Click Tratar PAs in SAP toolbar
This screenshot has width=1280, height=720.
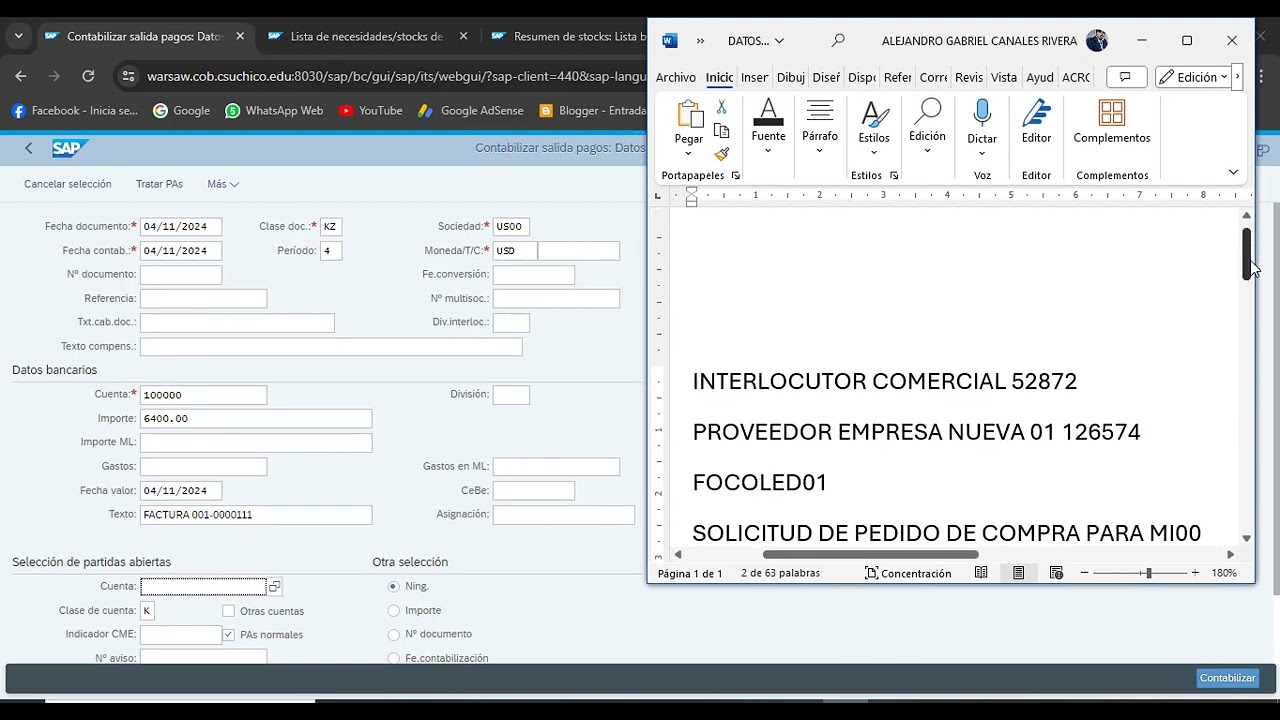pos(159,184)
